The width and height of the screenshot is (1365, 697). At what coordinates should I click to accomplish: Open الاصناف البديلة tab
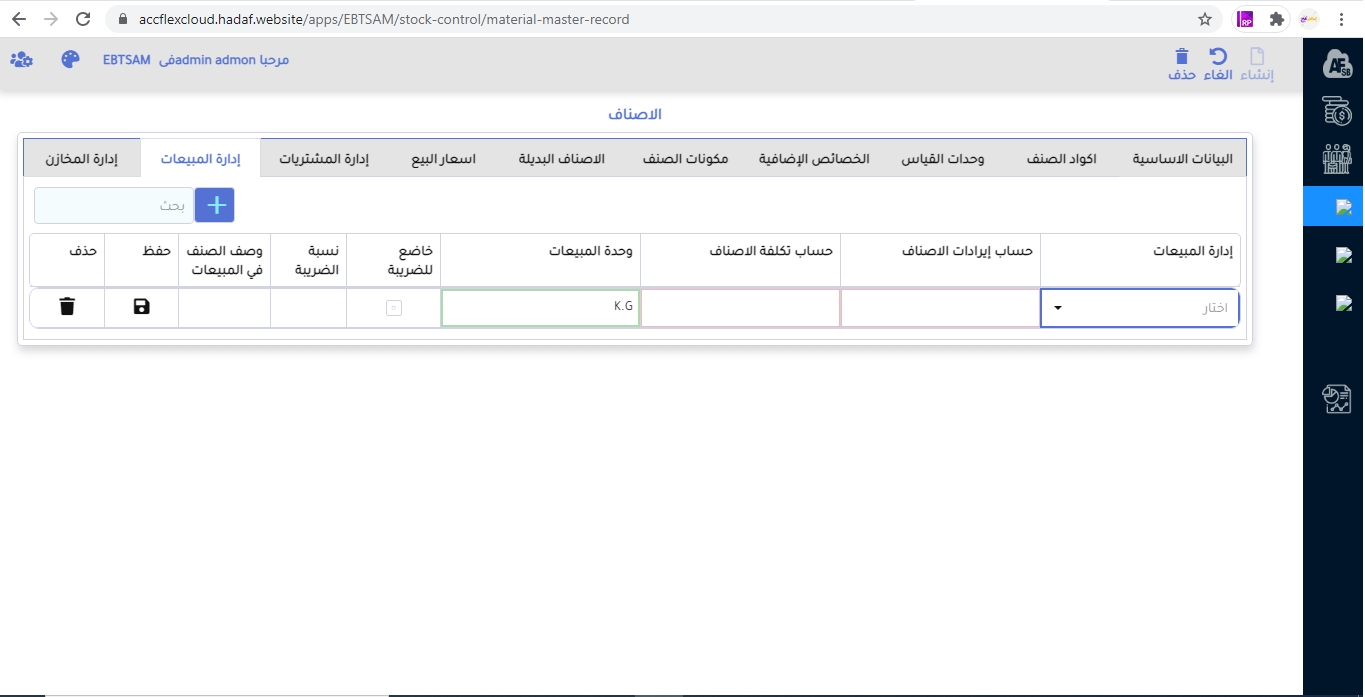point(562,159)
